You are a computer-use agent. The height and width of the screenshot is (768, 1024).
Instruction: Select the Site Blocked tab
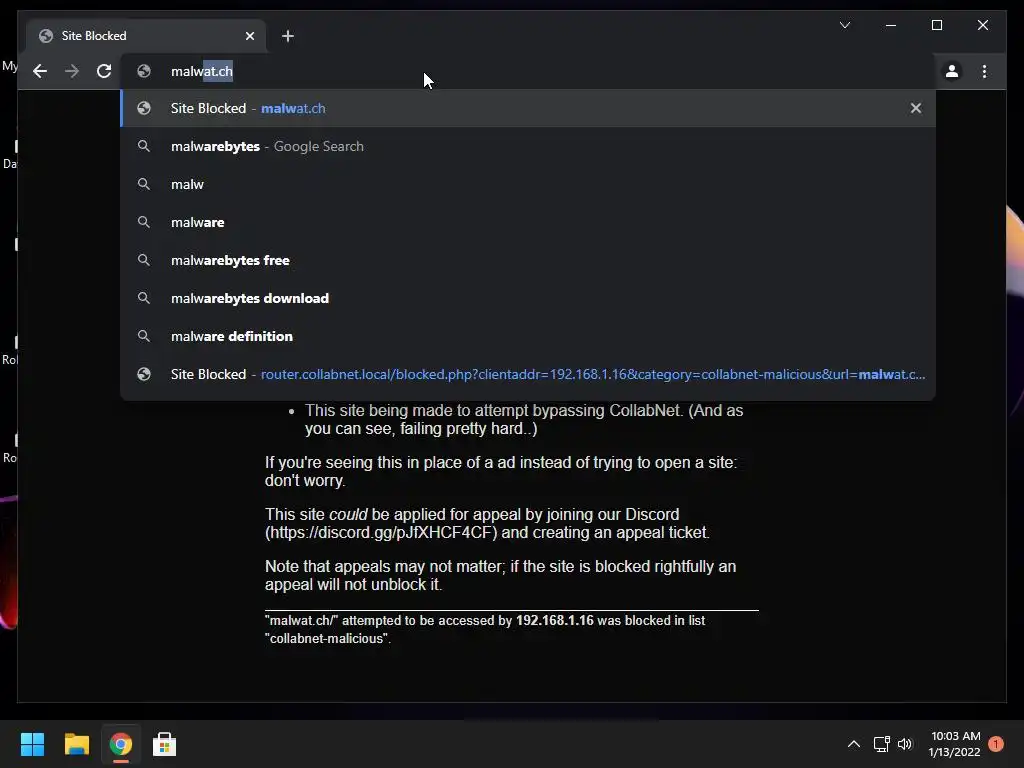[x=146, y=36]
